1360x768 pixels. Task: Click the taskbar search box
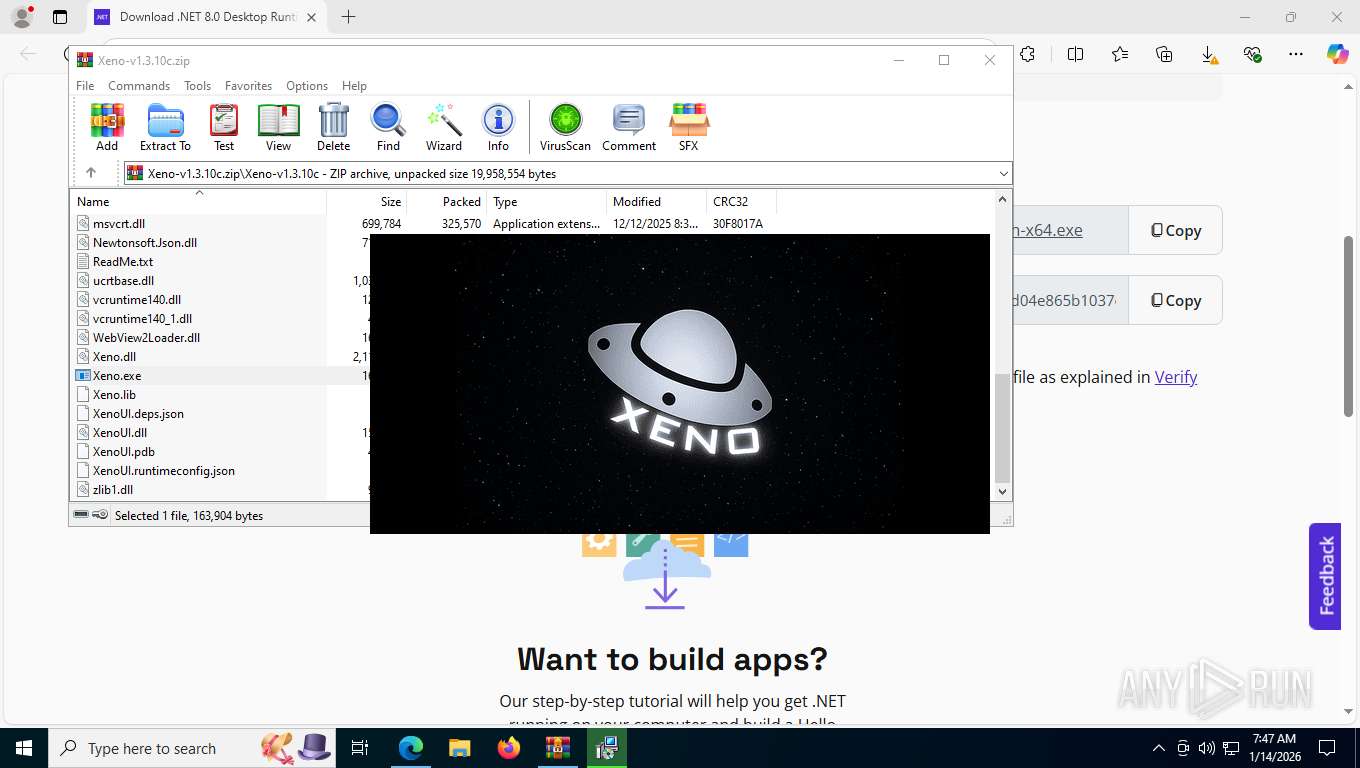(x=192, y=748)
